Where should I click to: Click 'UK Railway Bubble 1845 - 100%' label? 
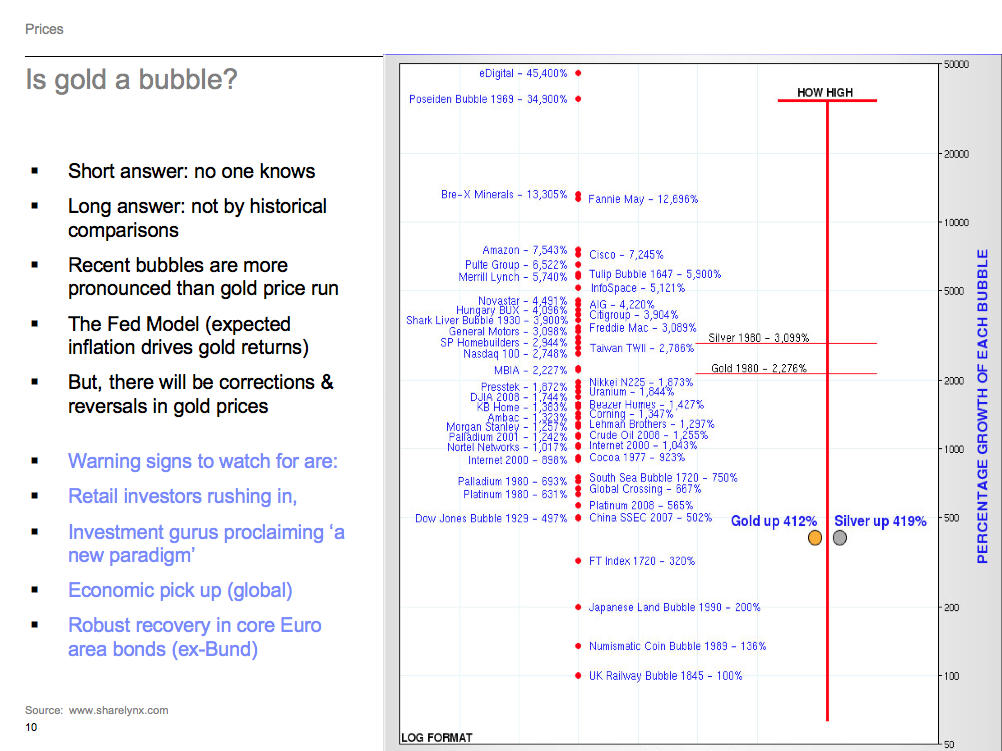[665, 676]
